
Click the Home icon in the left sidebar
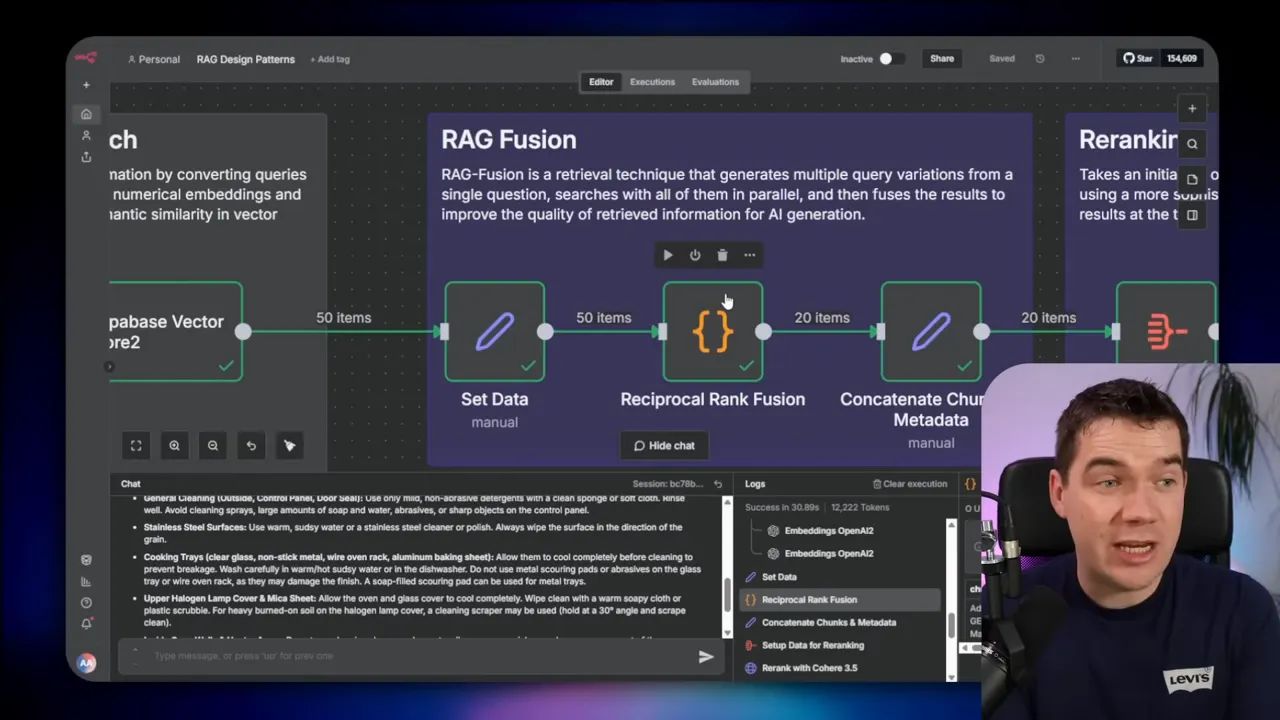pyautogui.click(x=86, y=114)
